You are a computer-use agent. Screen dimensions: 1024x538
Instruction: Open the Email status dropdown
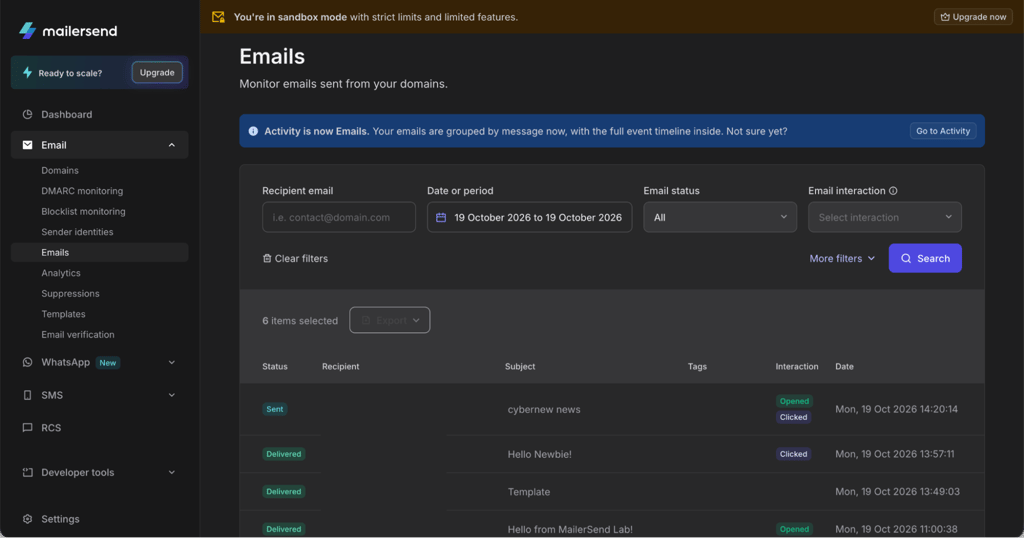pyautogui.click(x=720, y=217)
